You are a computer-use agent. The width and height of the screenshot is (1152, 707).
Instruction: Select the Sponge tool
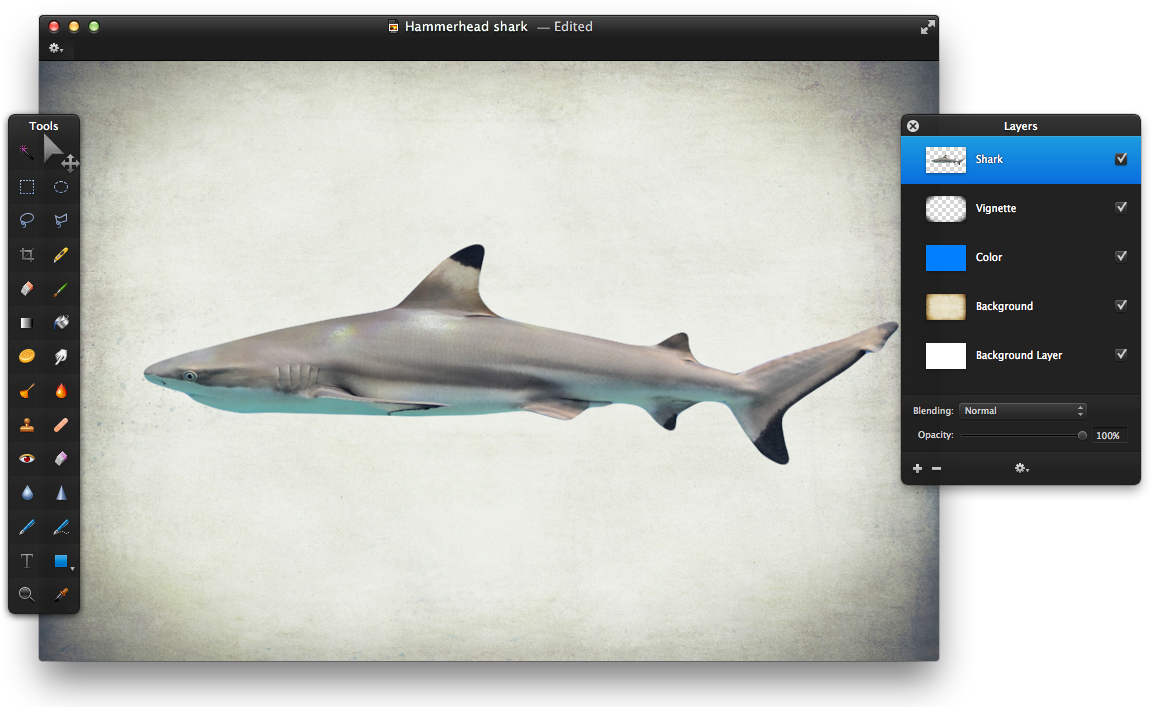pyautogui.click(x=26, y=356)
